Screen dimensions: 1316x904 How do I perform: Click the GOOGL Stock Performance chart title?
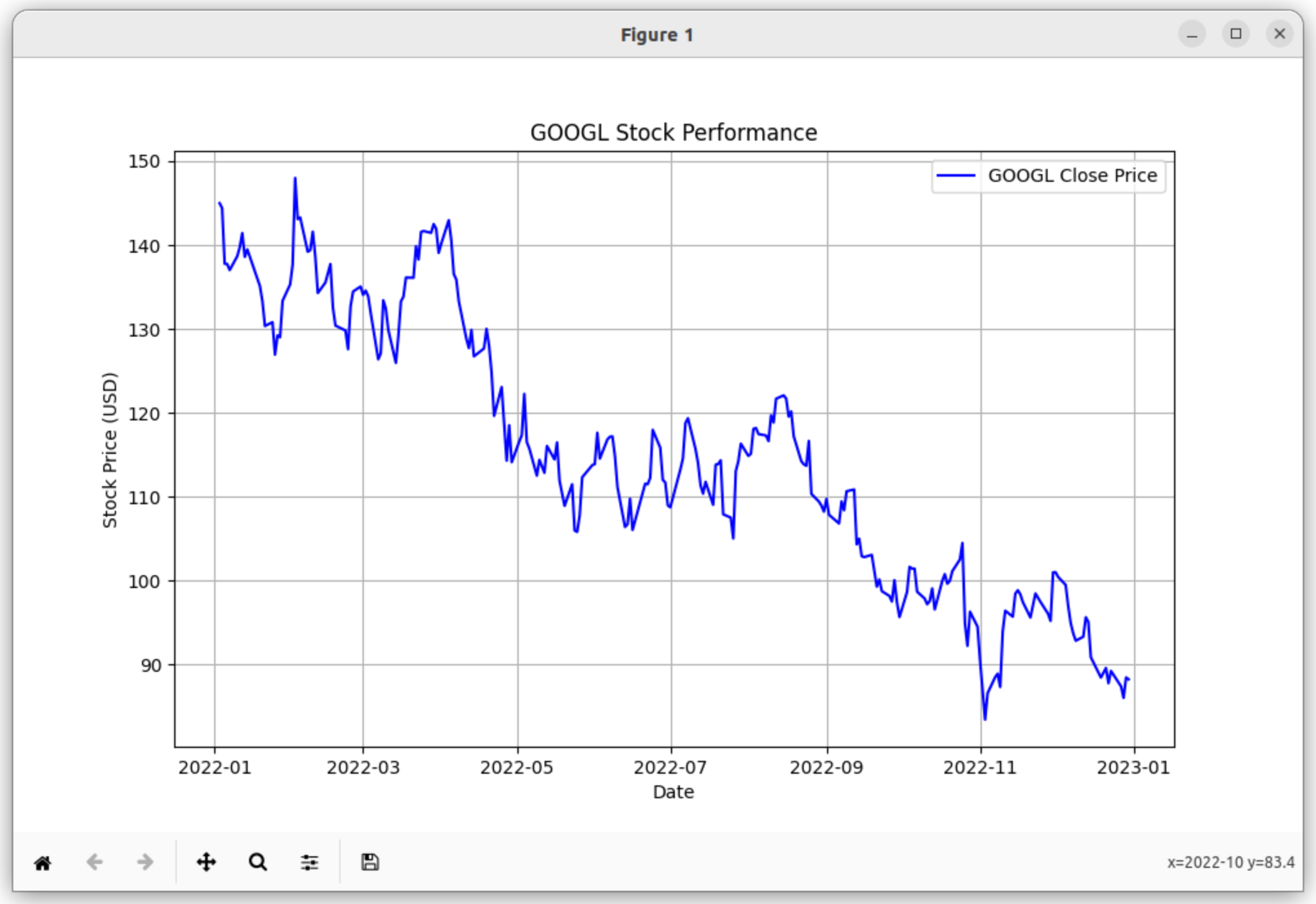click(673, 133)
